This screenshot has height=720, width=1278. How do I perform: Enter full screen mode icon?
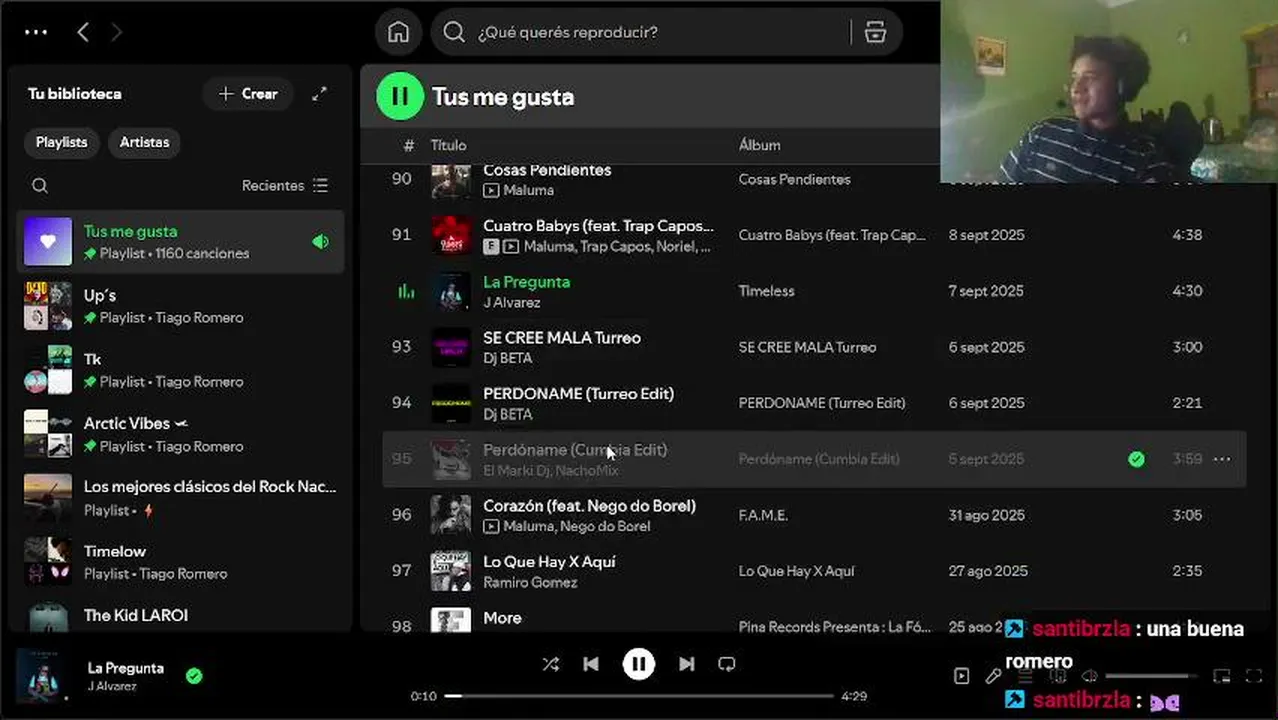pyautogui.click(x=1253, y=676)
